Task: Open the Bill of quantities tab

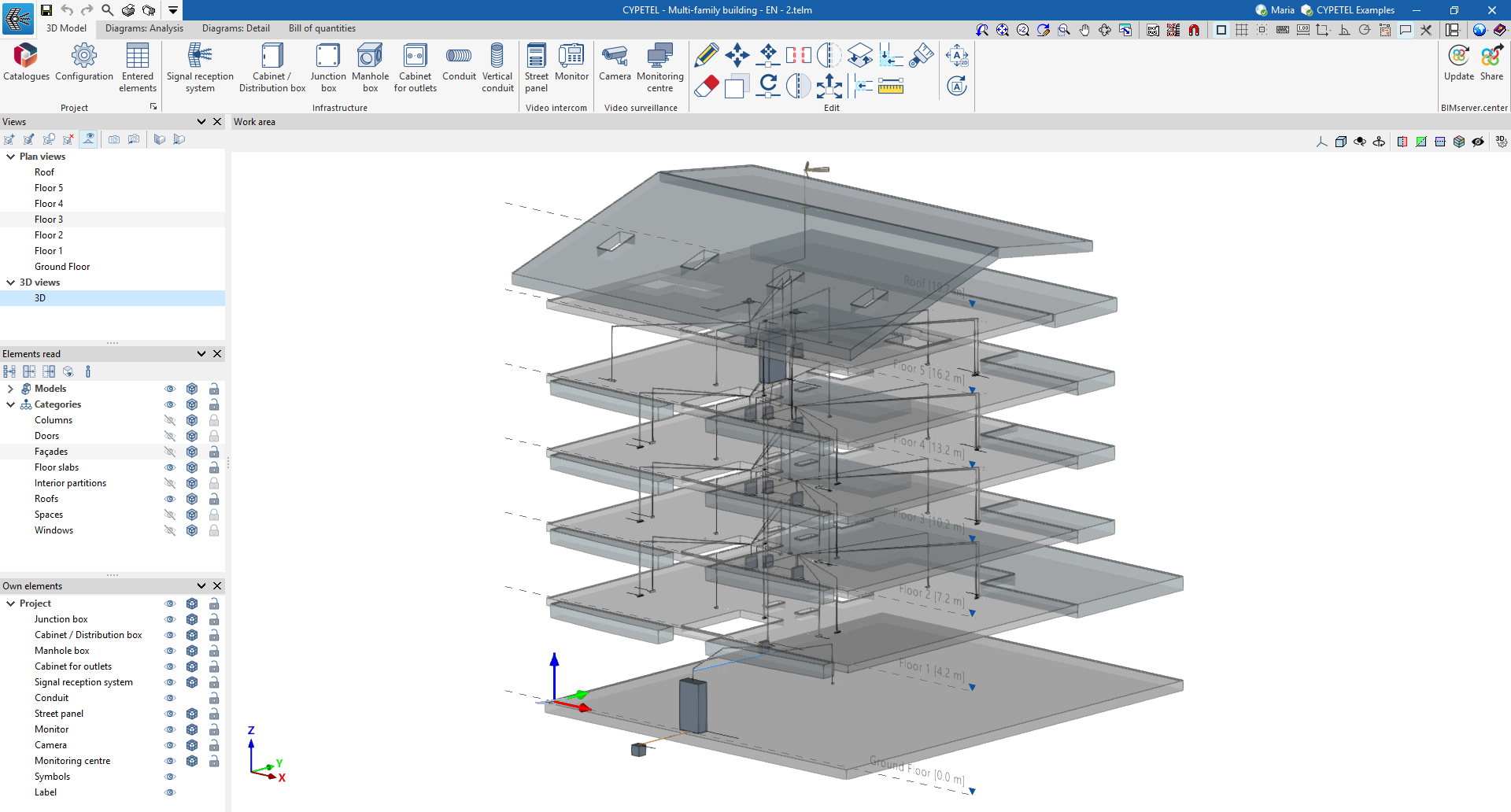Action: (x=322, y=28)
